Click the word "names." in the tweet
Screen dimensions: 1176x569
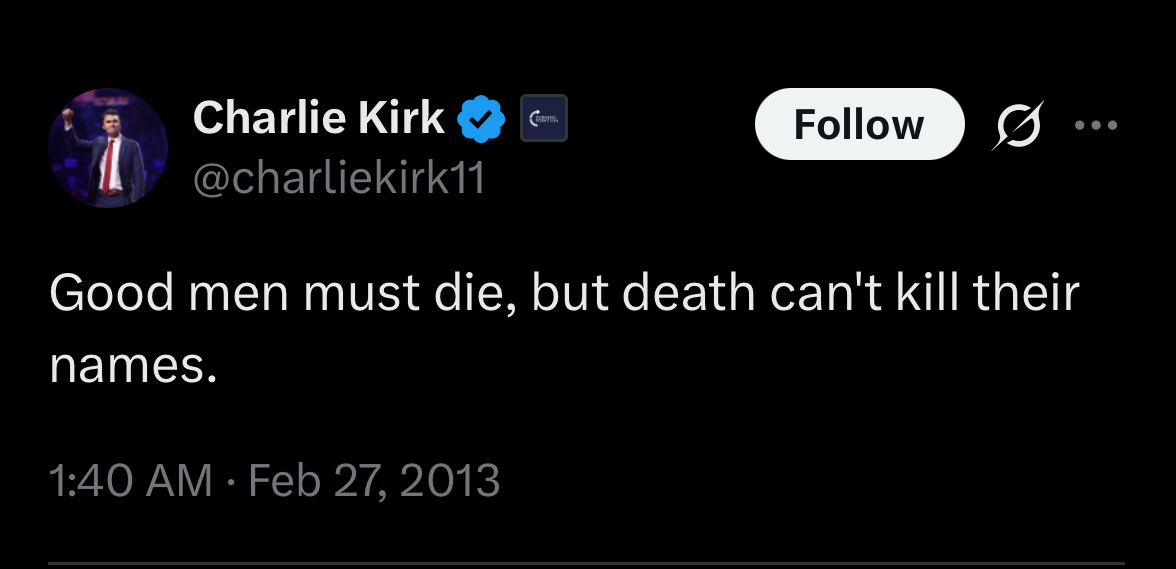(x=133, y=366)
